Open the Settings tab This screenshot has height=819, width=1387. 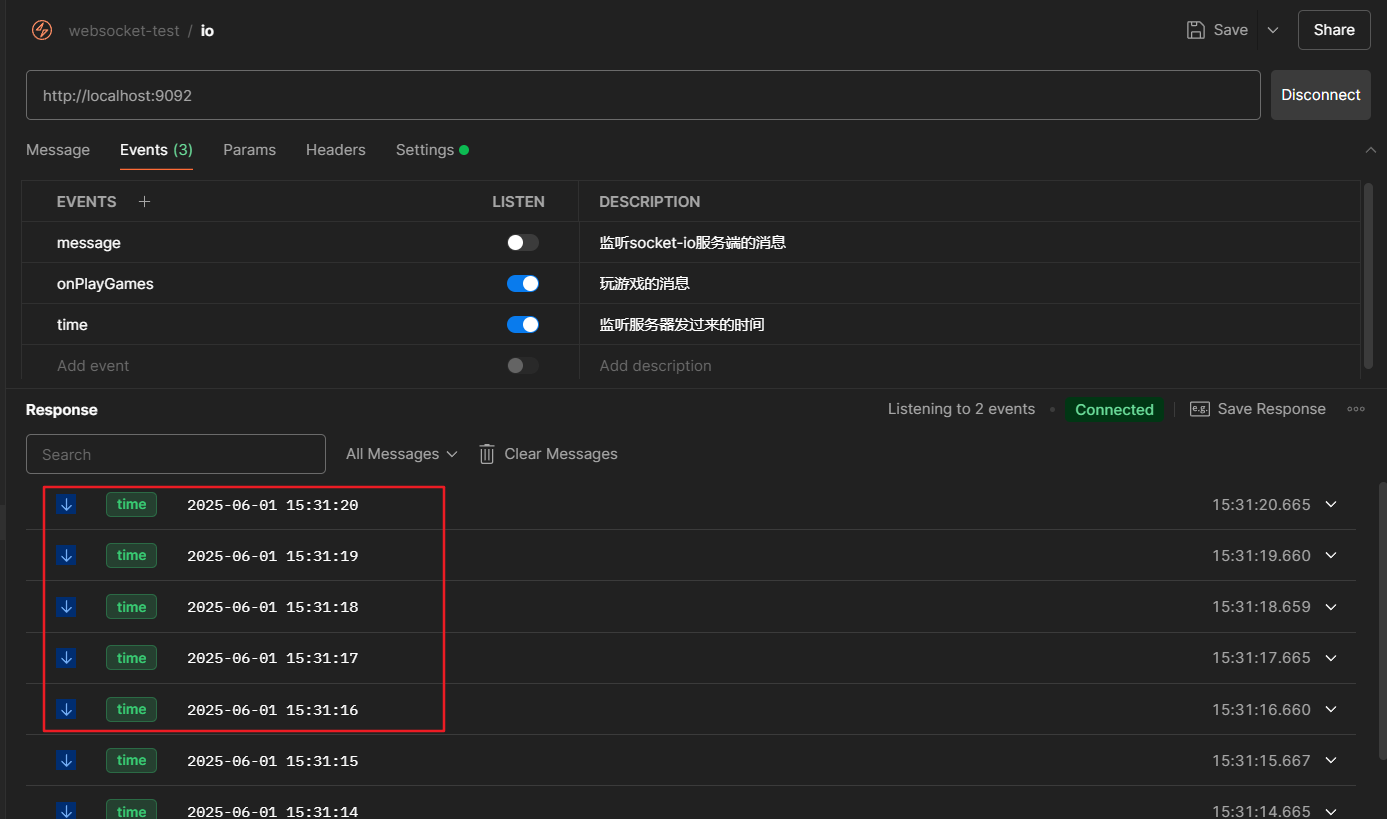tap(425, 149)
